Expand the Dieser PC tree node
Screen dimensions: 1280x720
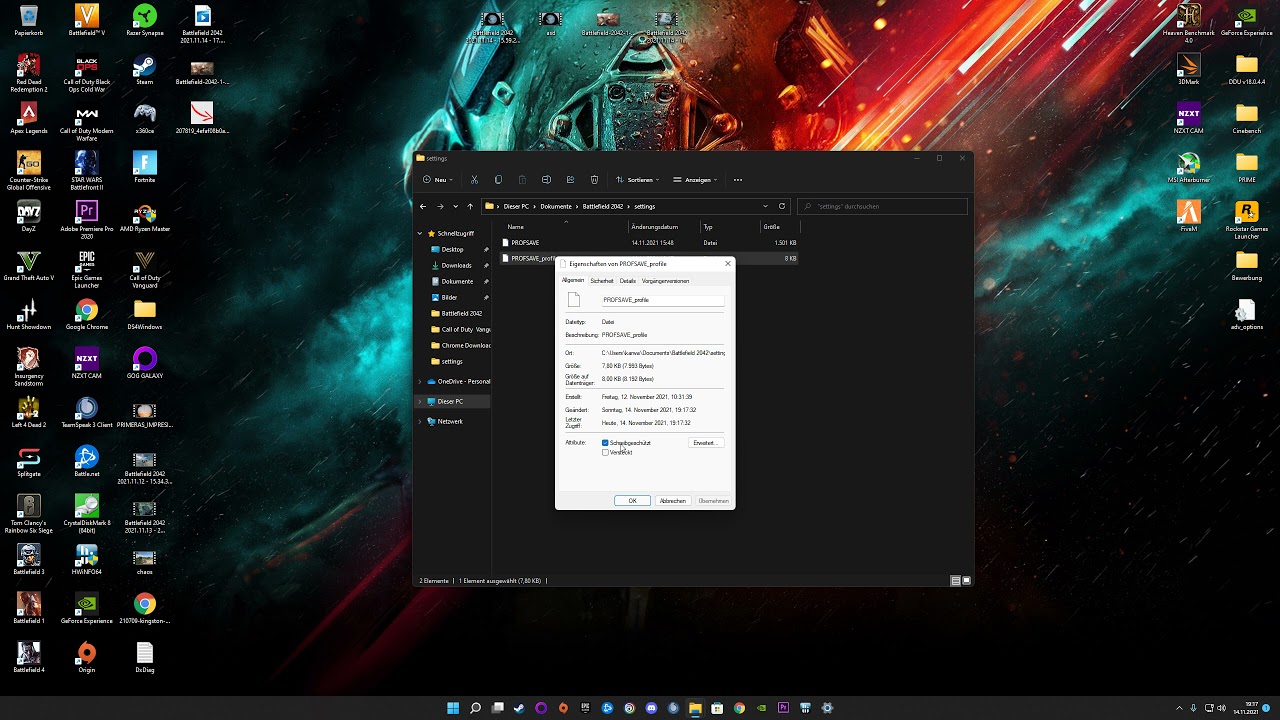click(420, 401)
